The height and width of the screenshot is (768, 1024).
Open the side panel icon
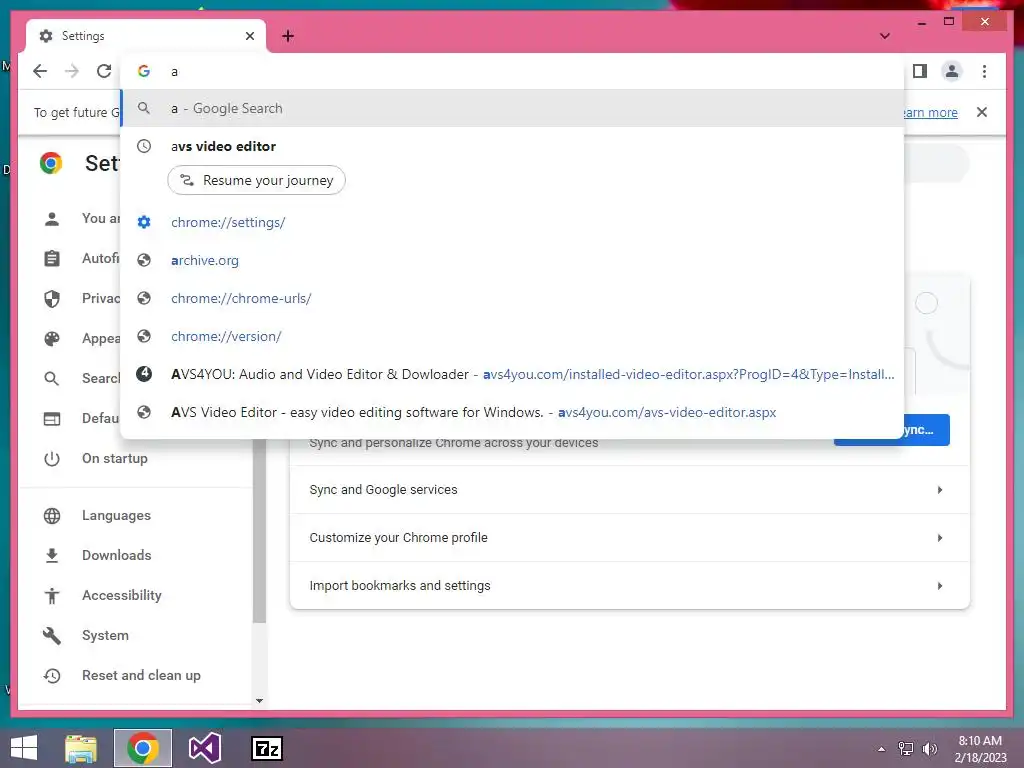click(x=920, y=71)
